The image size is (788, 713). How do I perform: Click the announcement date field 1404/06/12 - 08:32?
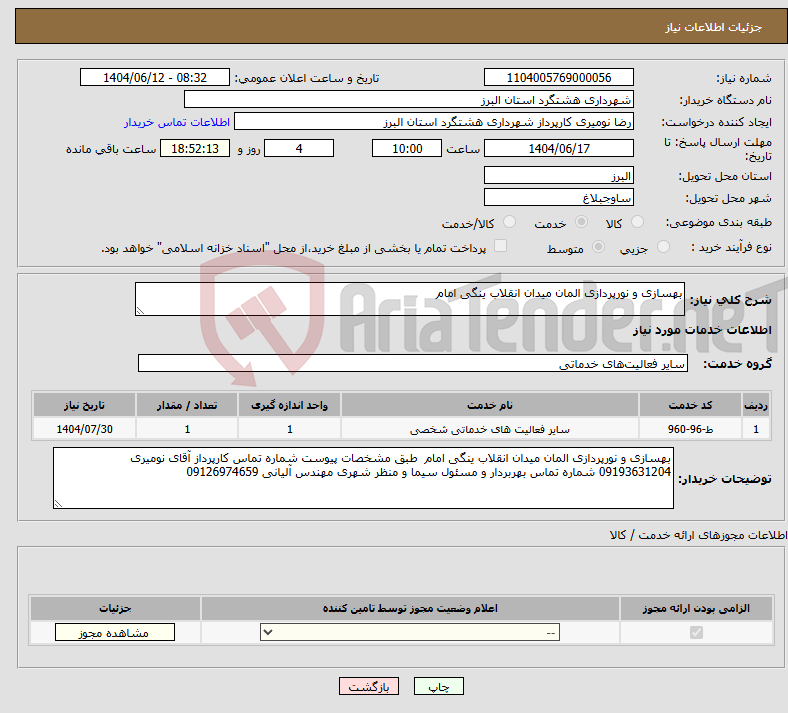[155, 77]
